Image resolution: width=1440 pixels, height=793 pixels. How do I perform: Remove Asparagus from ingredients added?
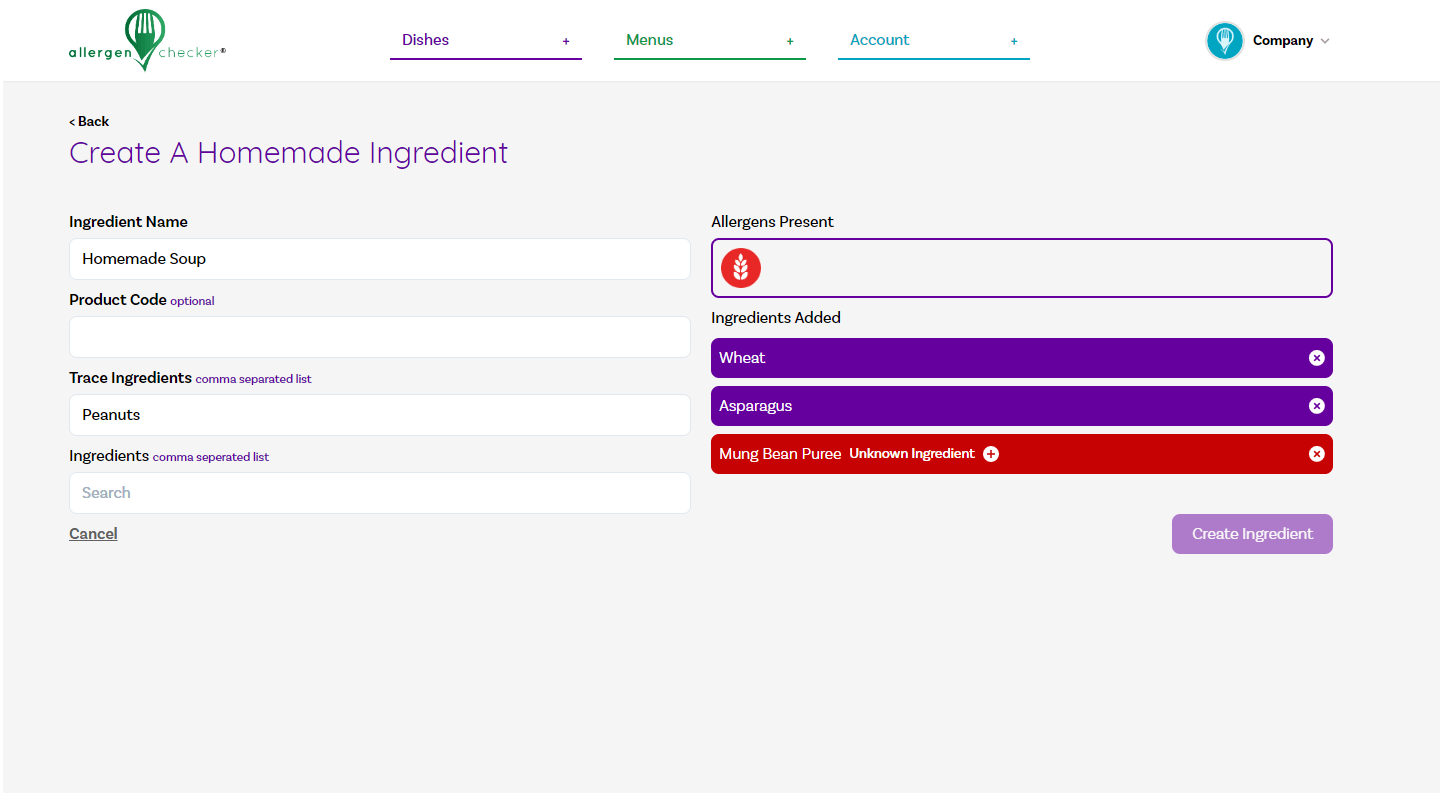click(x=1317, y=406)
